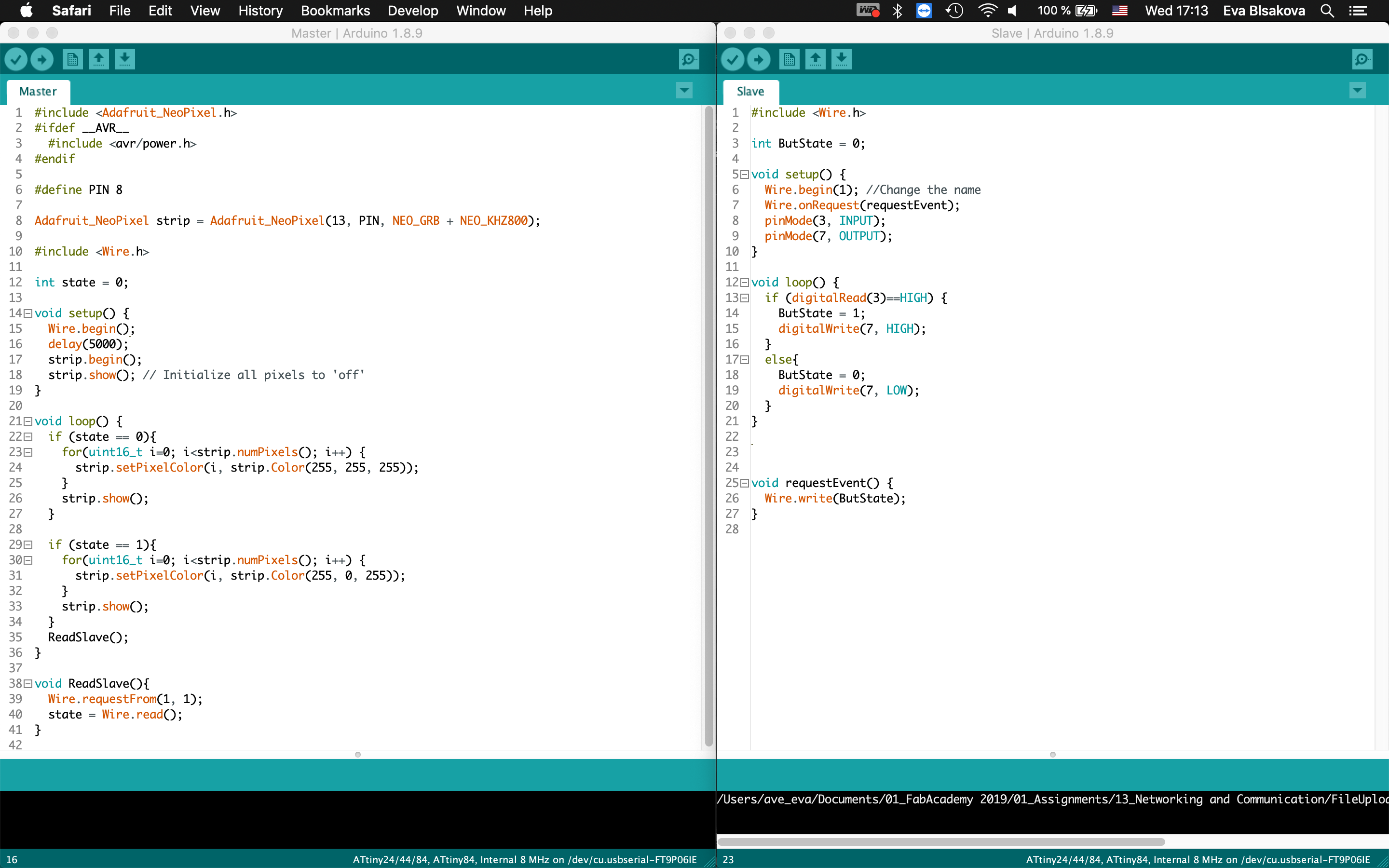Collapse requestEvent function fold in Slave
Viewport: 1389px width, 868px height.
point(745,483)
